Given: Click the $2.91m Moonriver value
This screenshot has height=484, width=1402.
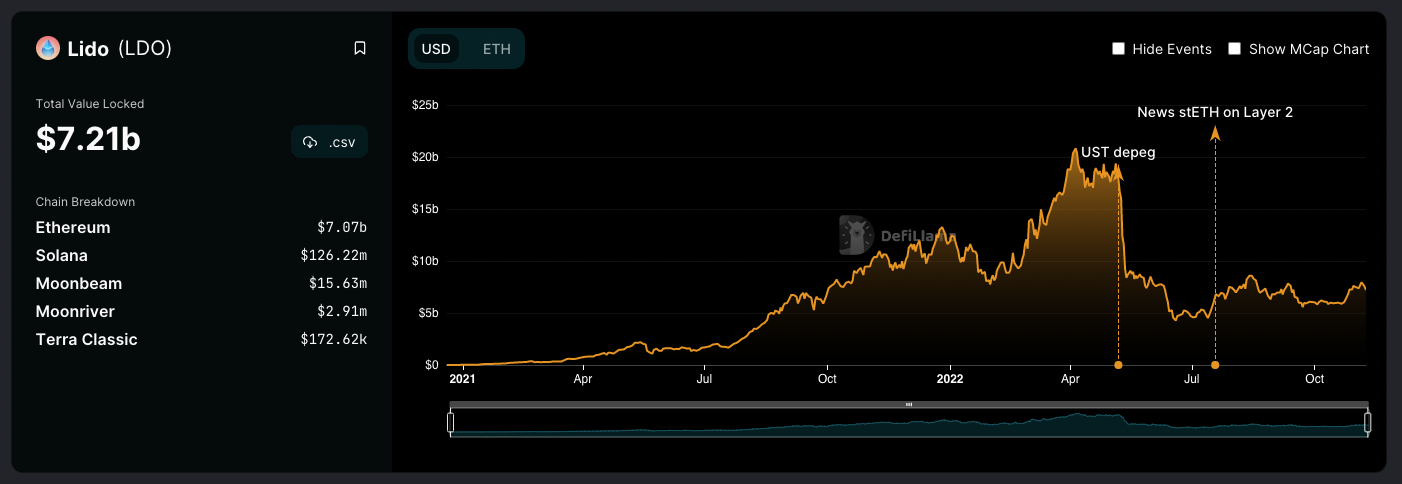Looking at the screenshot, I should (342, 312).
